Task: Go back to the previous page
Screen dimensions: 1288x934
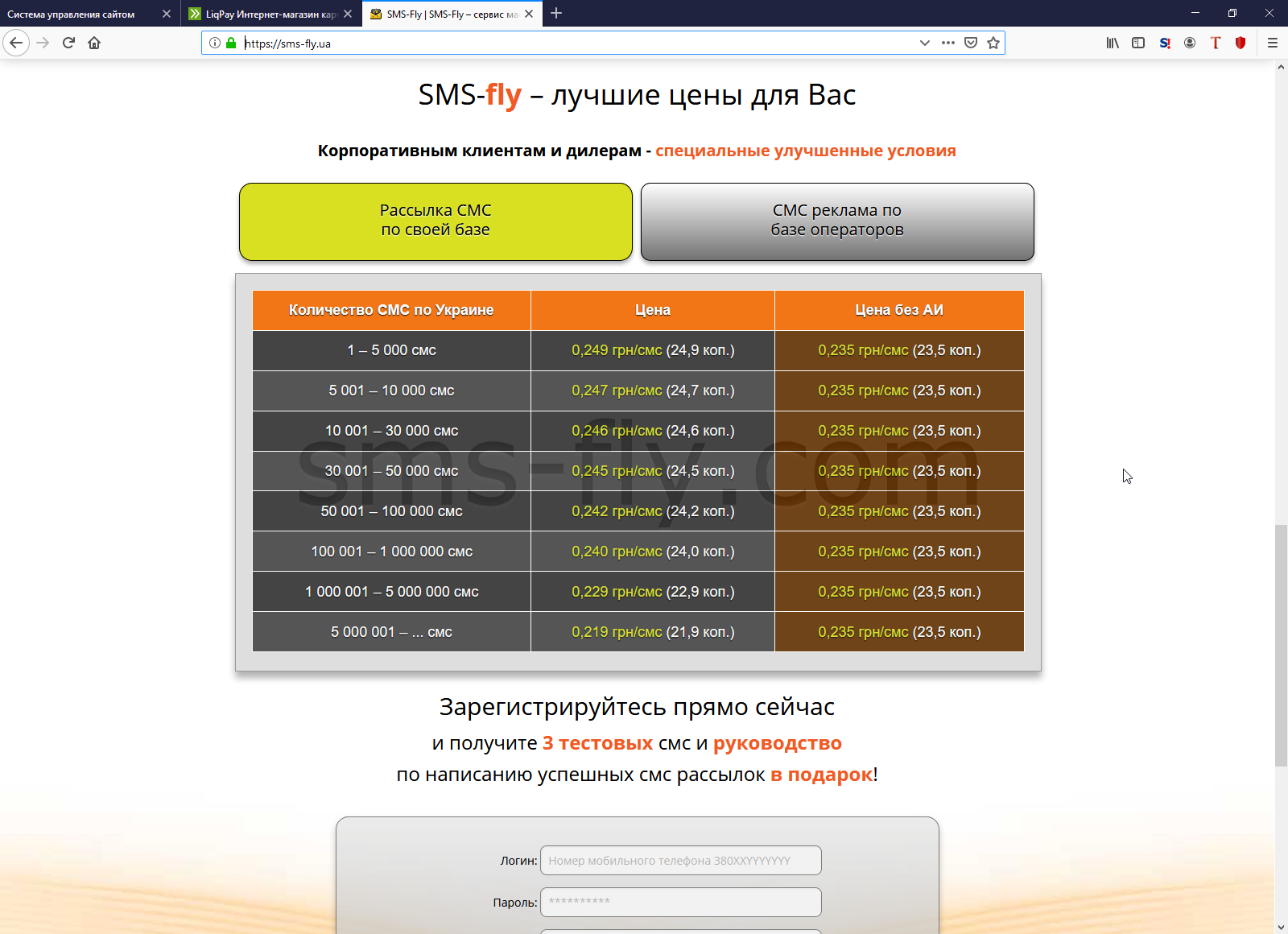Action: click(16, 43)
